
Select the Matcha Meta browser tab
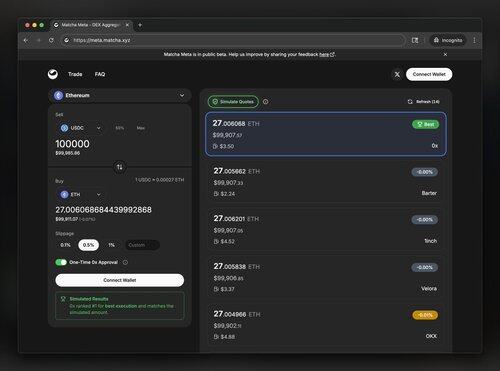pos(92,25)
